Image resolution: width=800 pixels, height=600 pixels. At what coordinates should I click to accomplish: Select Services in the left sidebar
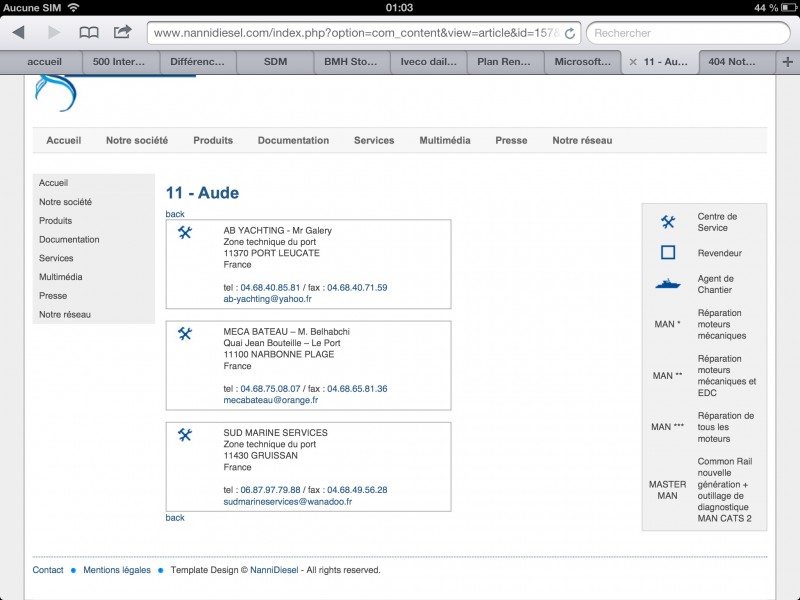[x=56, y=258]
